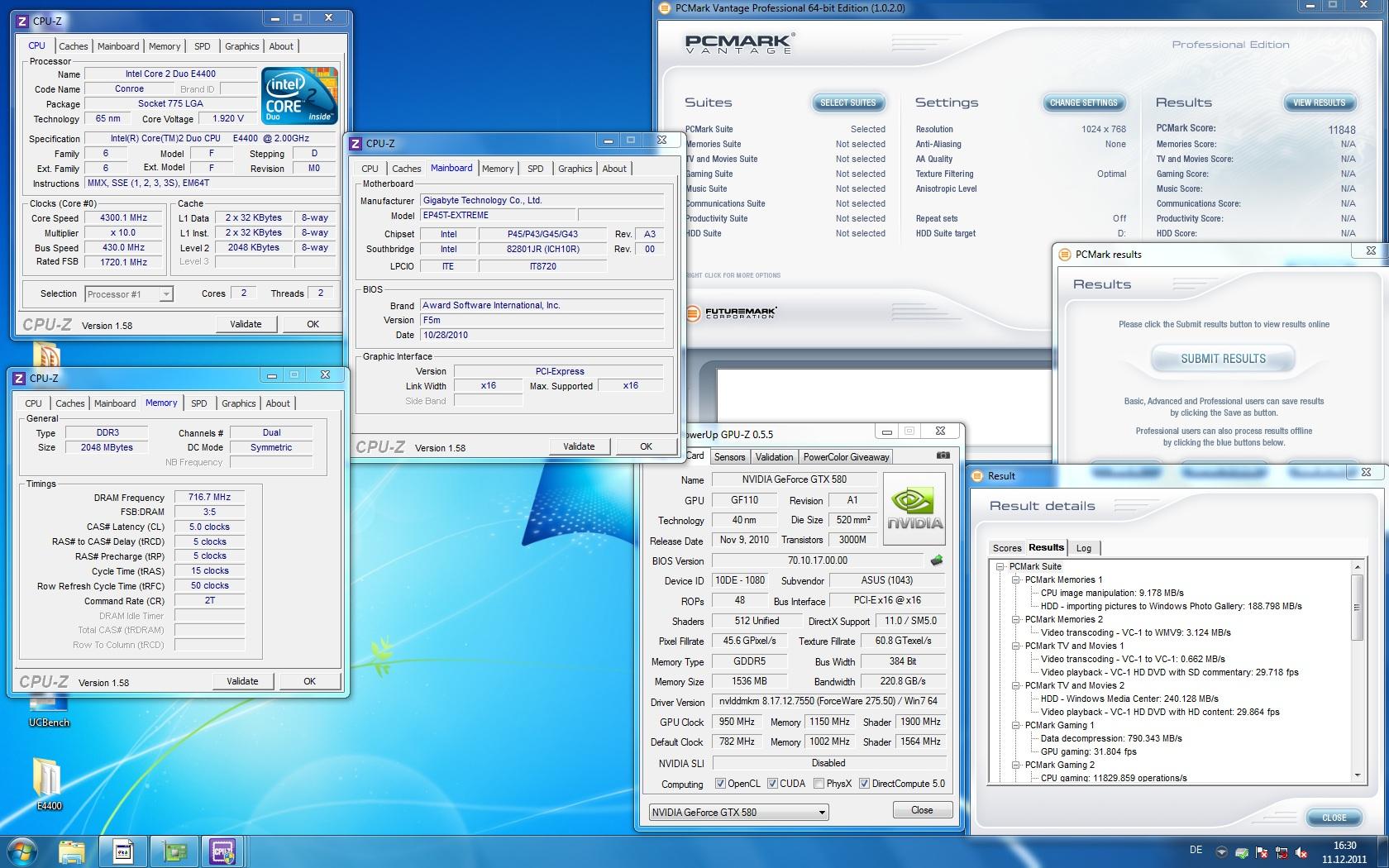Screen dimensions: 1389x868
Task: Collapse the PCMark Gaming 2 node
Action: point(1016,765)
